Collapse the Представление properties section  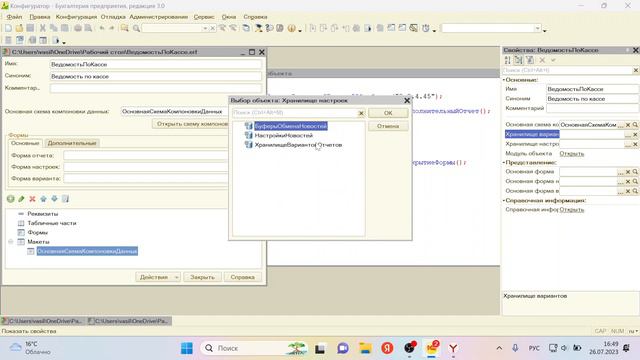pyautogui.click(x=504, y=162)
